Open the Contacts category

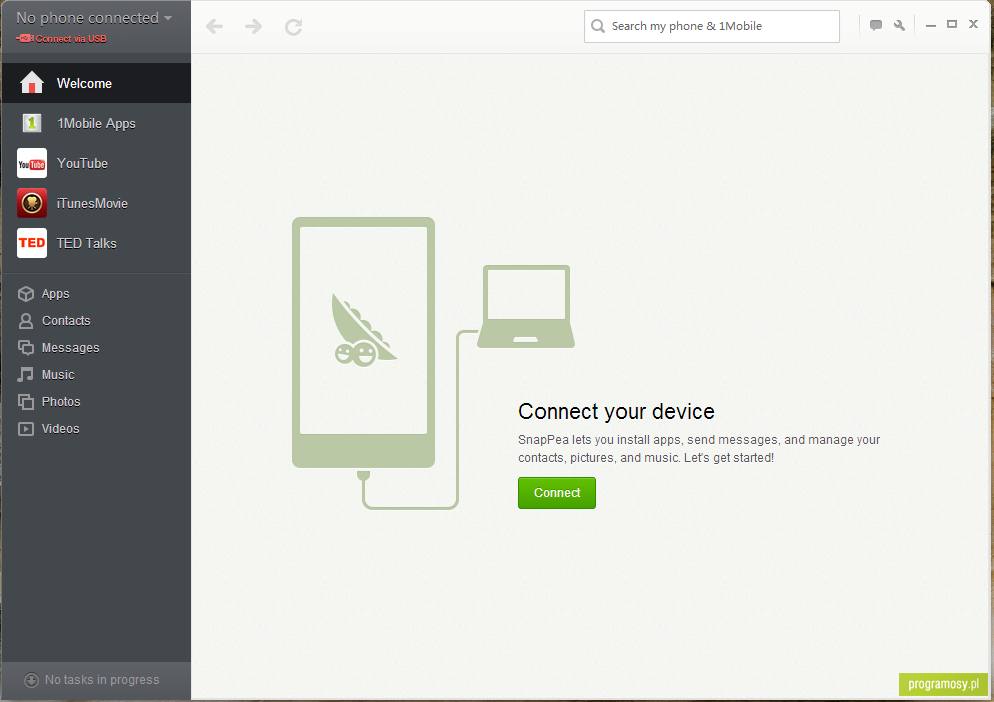pyautogui.click(x=96, y=320)
